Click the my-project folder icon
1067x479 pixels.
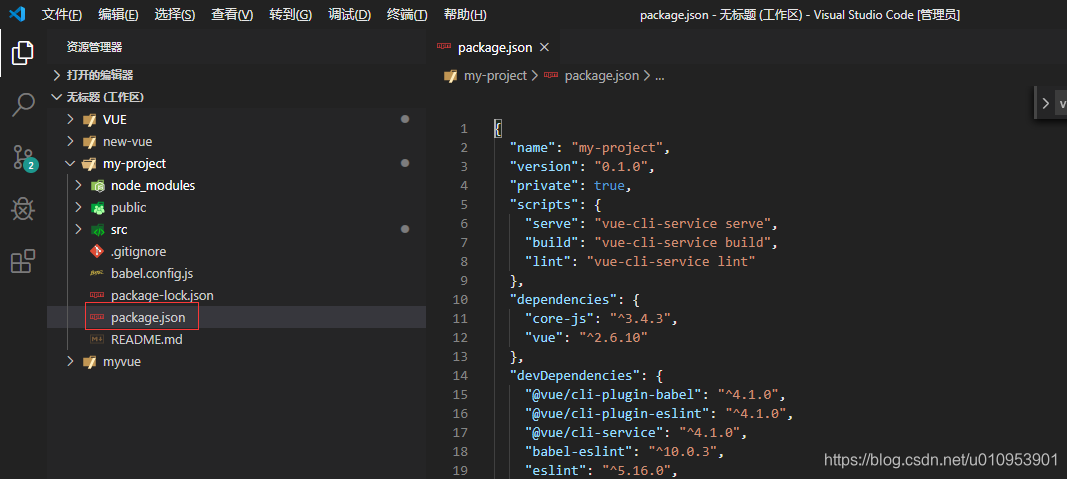89,164
